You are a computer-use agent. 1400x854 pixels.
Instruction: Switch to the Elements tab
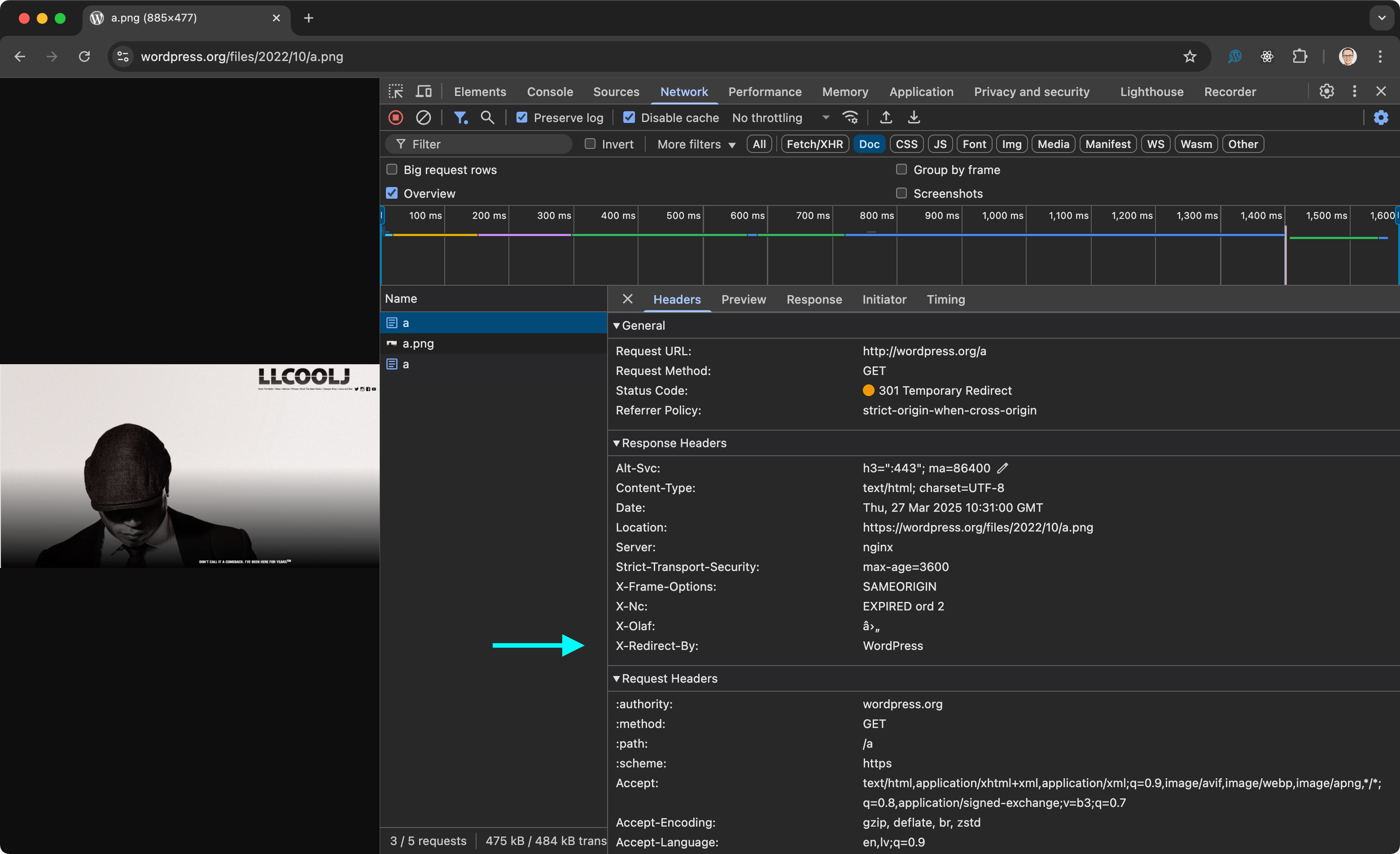coord(480,91)
